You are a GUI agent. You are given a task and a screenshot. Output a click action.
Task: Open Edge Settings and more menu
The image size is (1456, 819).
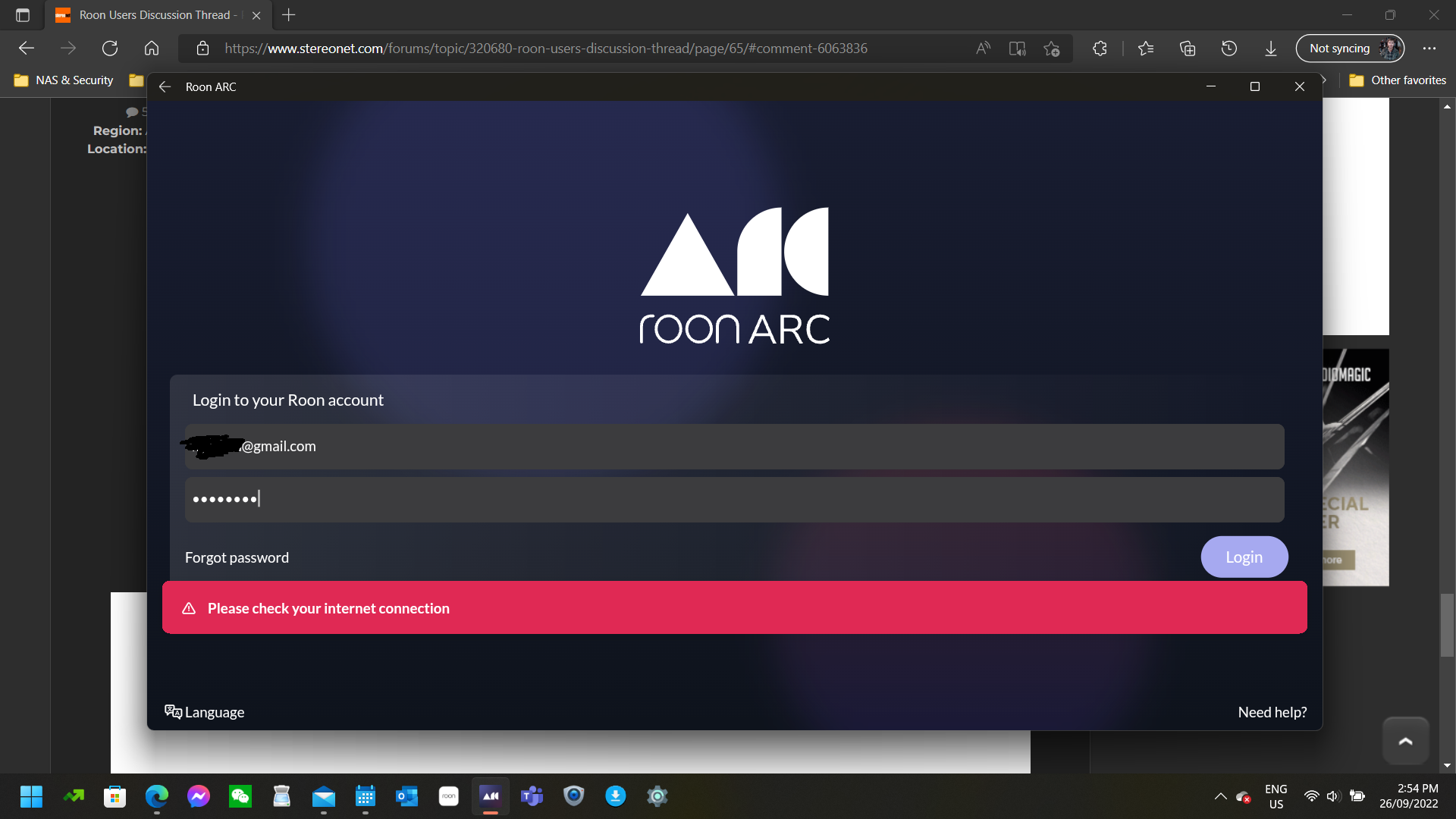coord(1429,49)
